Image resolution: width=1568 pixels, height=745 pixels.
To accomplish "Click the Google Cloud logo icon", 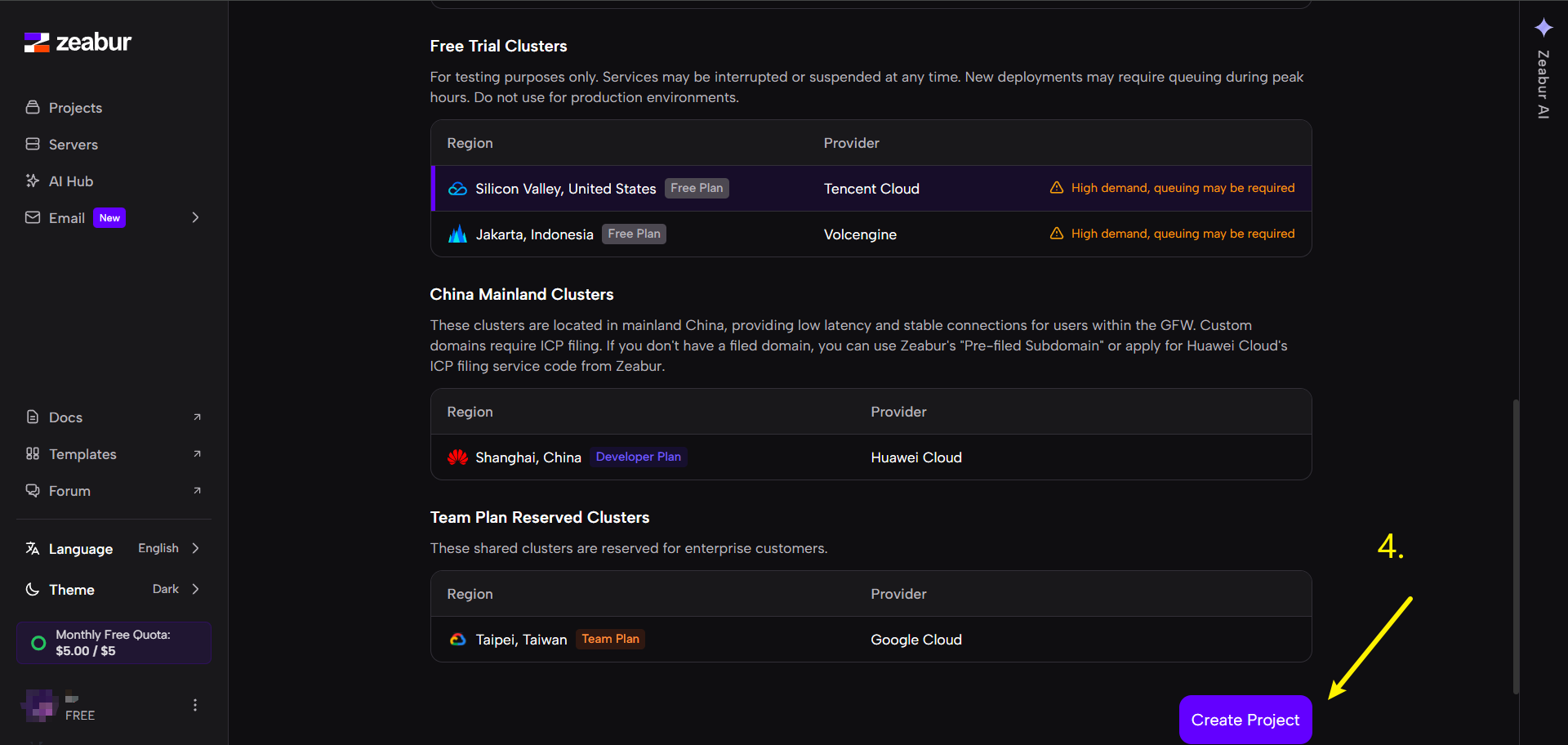I will tap(458, 640).
